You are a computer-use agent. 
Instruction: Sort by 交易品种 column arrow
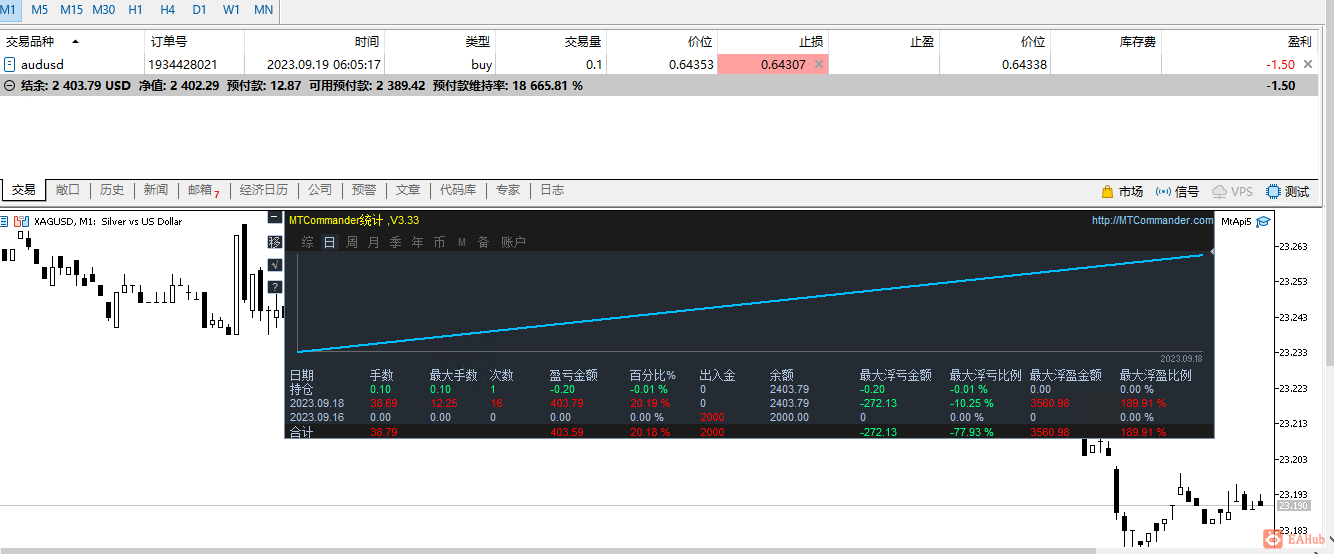click(x=75, y=42)
